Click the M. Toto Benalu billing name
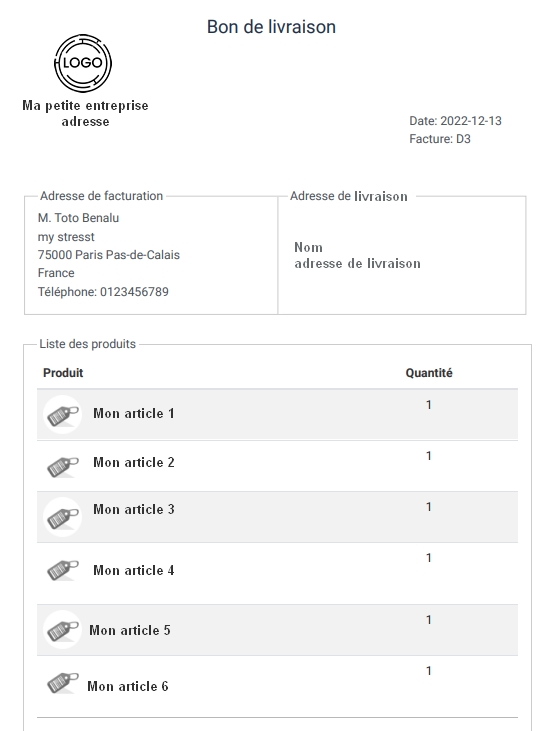The width and height of the screenshot is (554, 731). click(x=78, y=218)
